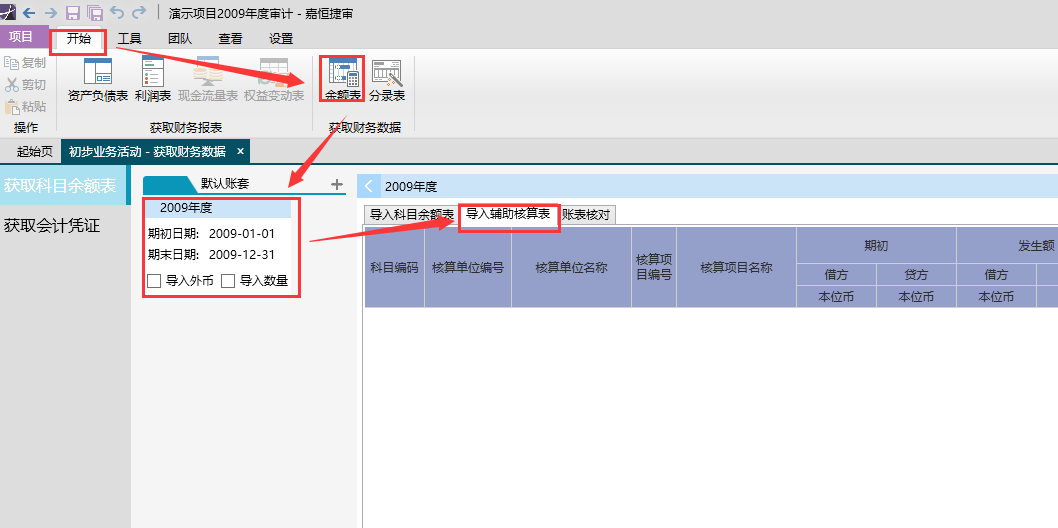
Task: Open the 导入科目余额表 tab
Action: pyautogui.click(x=411, y=214)
